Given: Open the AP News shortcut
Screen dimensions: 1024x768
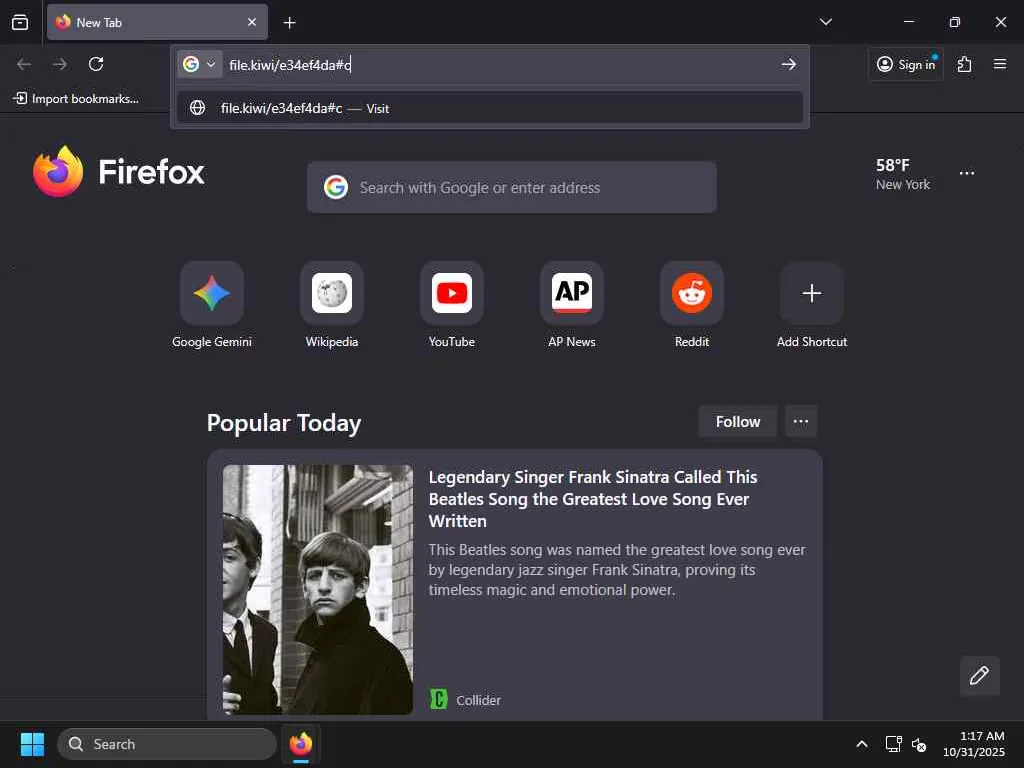Looking at the screenshot, I should tap(572, 305).
